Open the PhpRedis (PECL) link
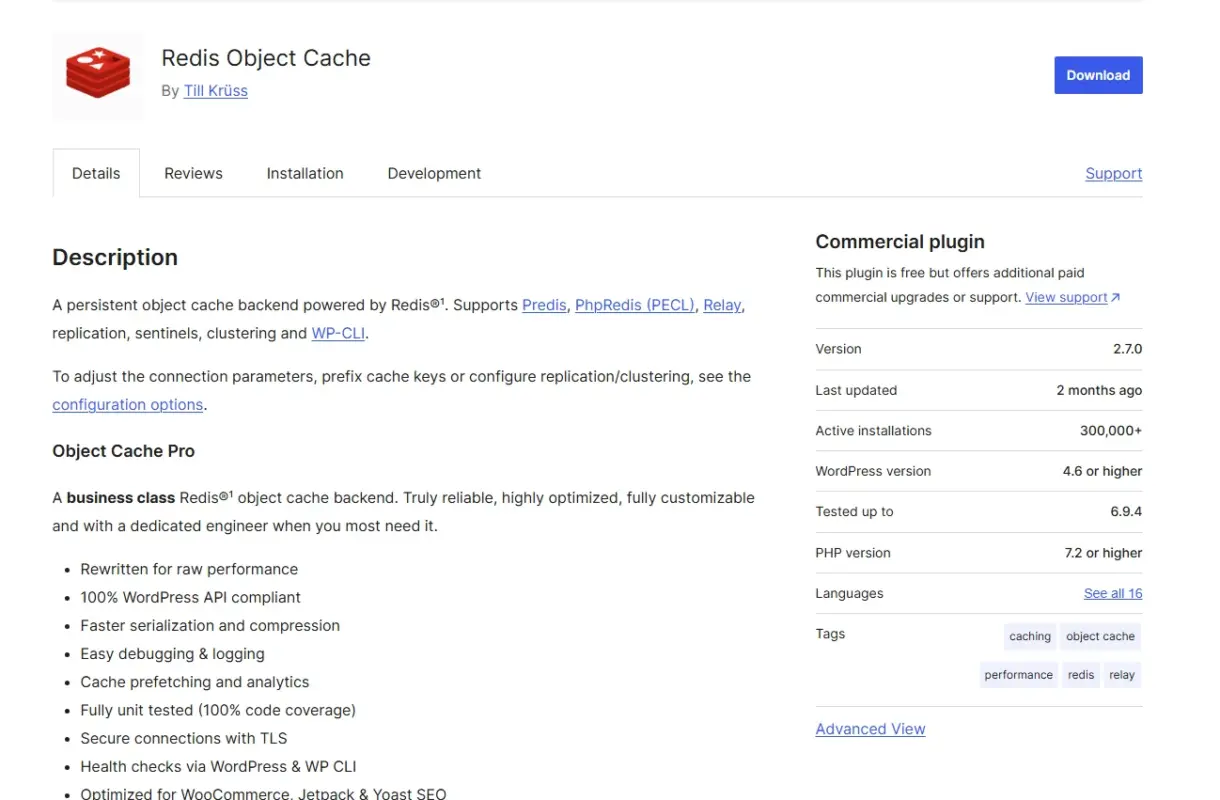Image resolution: width=1220 pixels, height=800 pixels. (635, 305)
